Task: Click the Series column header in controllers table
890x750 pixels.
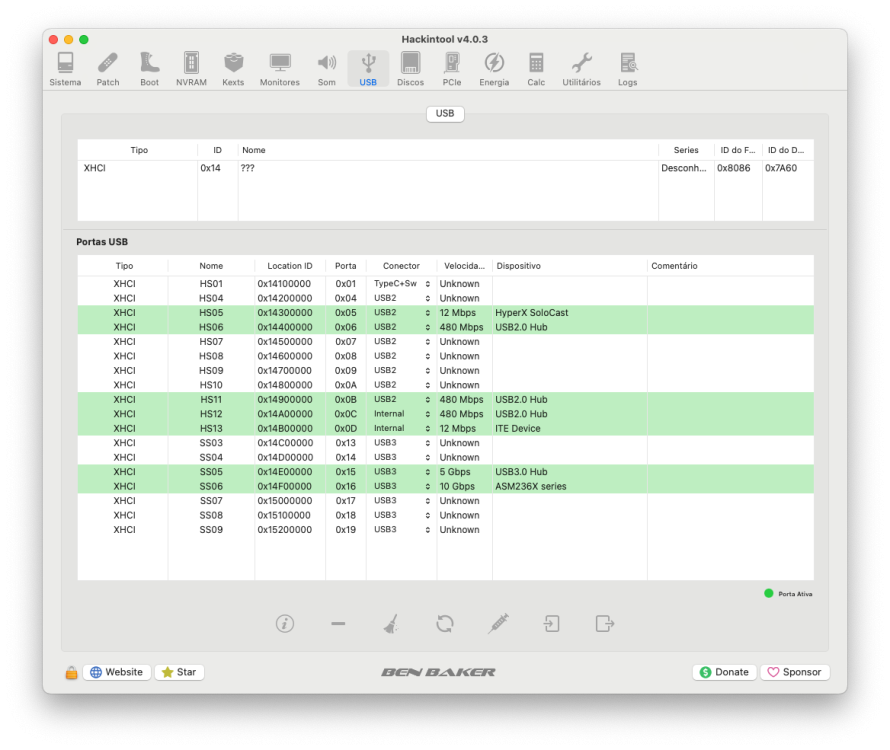Action: pyautogui.click(x=686, y=150)
